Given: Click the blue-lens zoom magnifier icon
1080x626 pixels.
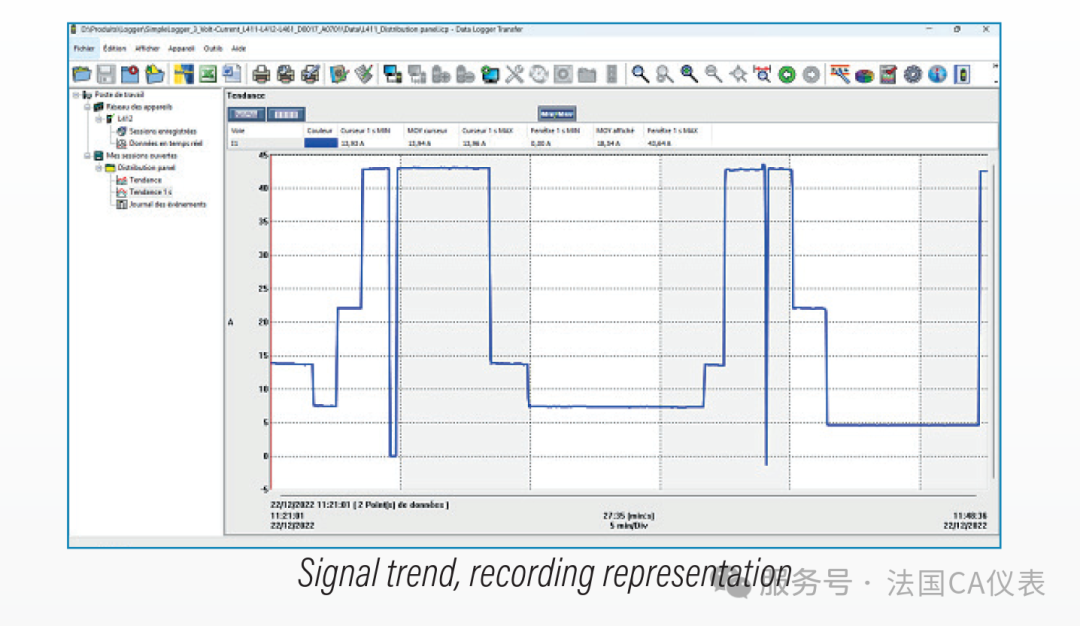Looking at the screenshot, I should click(688, 74).
